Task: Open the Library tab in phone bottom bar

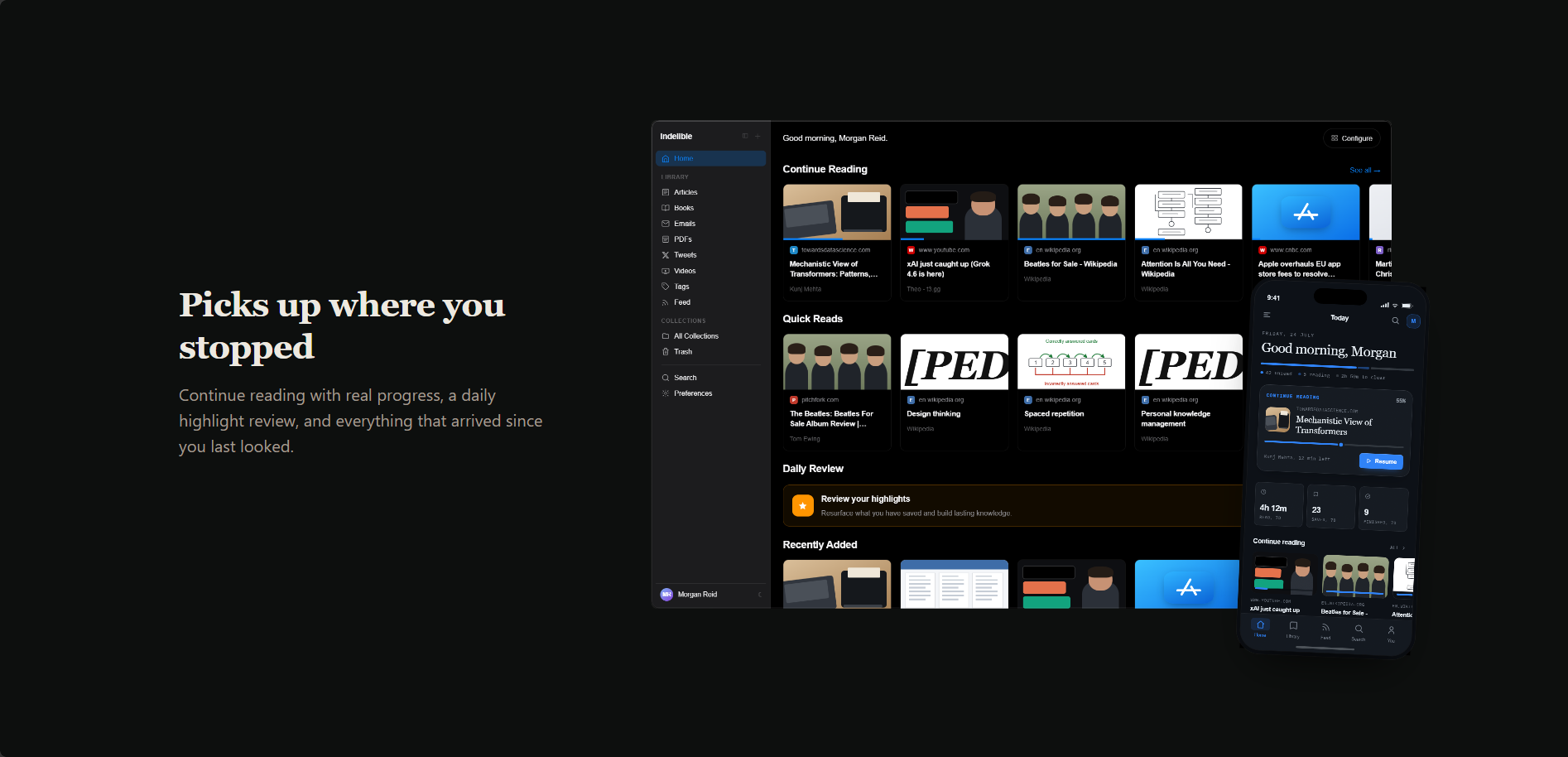Action: point(1292,630)
